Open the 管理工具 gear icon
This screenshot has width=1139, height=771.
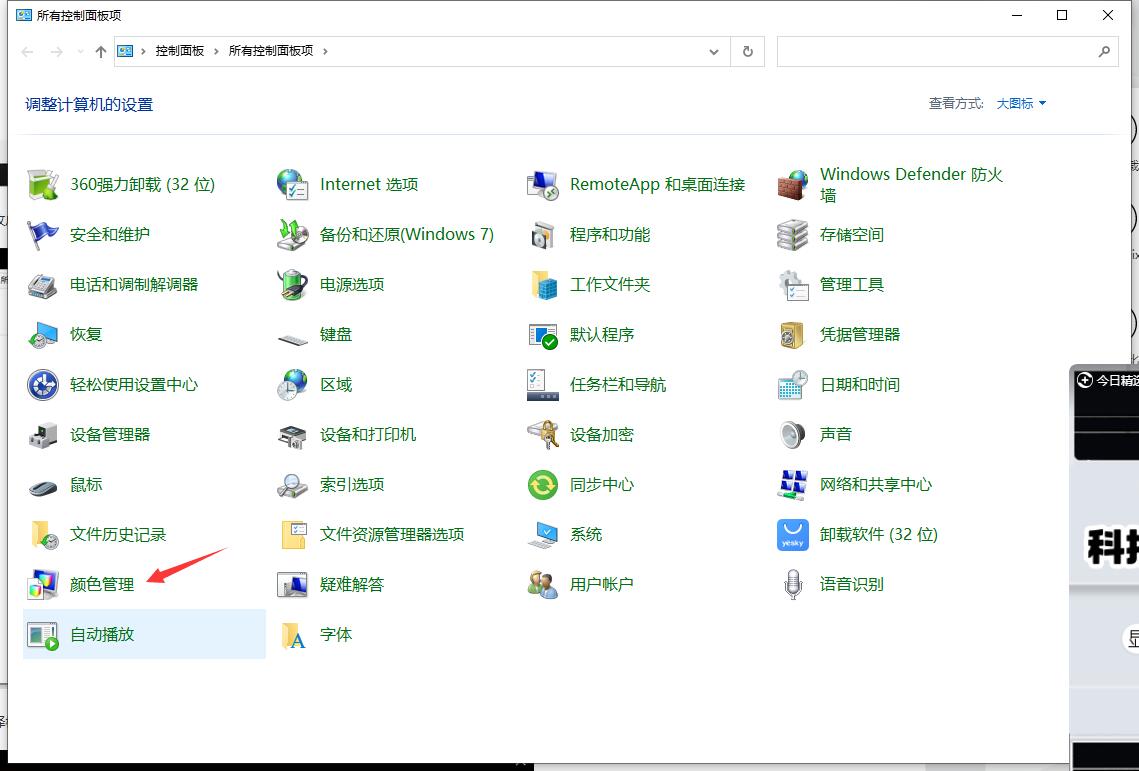[793, 285]
